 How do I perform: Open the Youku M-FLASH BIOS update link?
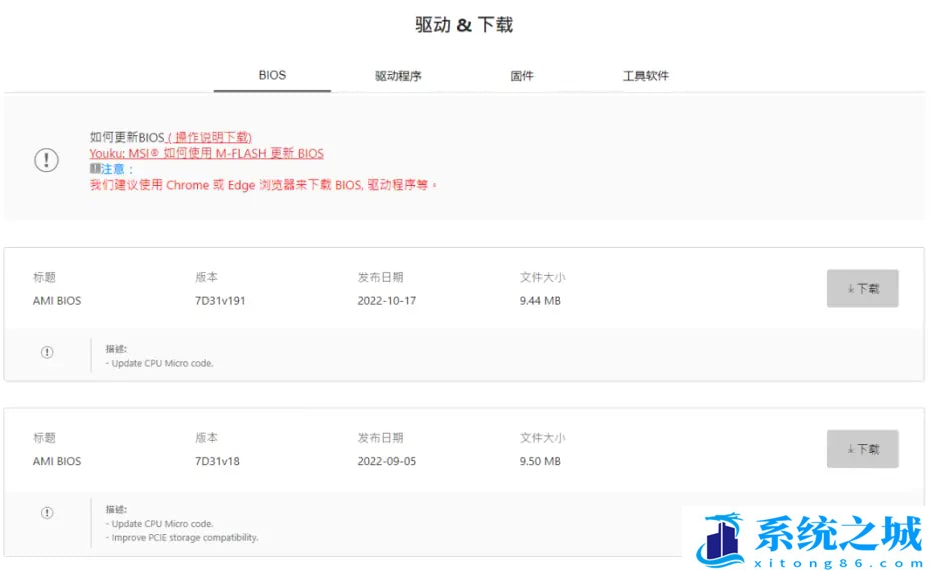(207, 153)
